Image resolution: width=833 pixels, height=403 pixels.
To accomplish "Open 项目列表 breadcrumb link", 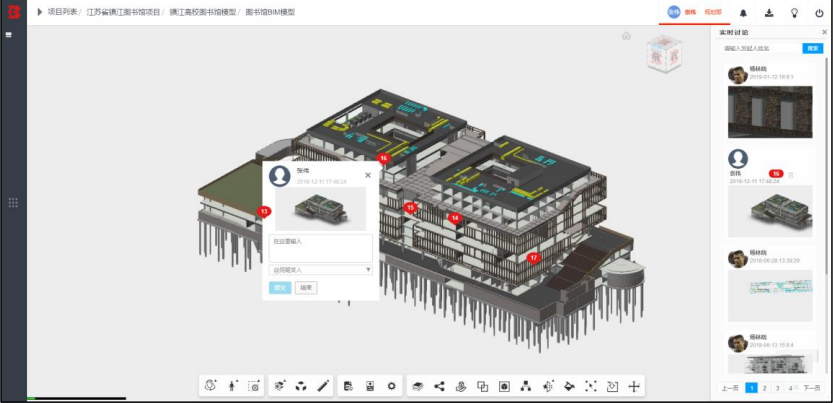I will tap(62, 12).
